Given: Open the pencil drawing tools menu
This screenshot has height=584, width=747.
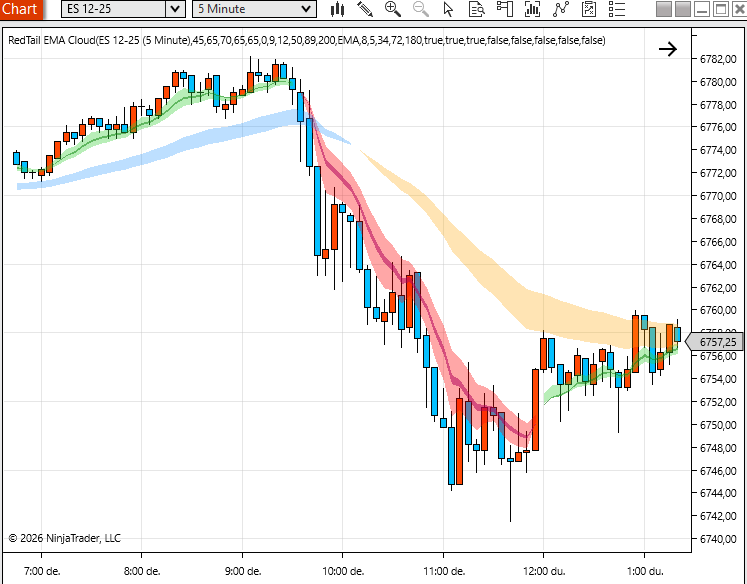Looking at the screenshot, I should tap(365, 9).
